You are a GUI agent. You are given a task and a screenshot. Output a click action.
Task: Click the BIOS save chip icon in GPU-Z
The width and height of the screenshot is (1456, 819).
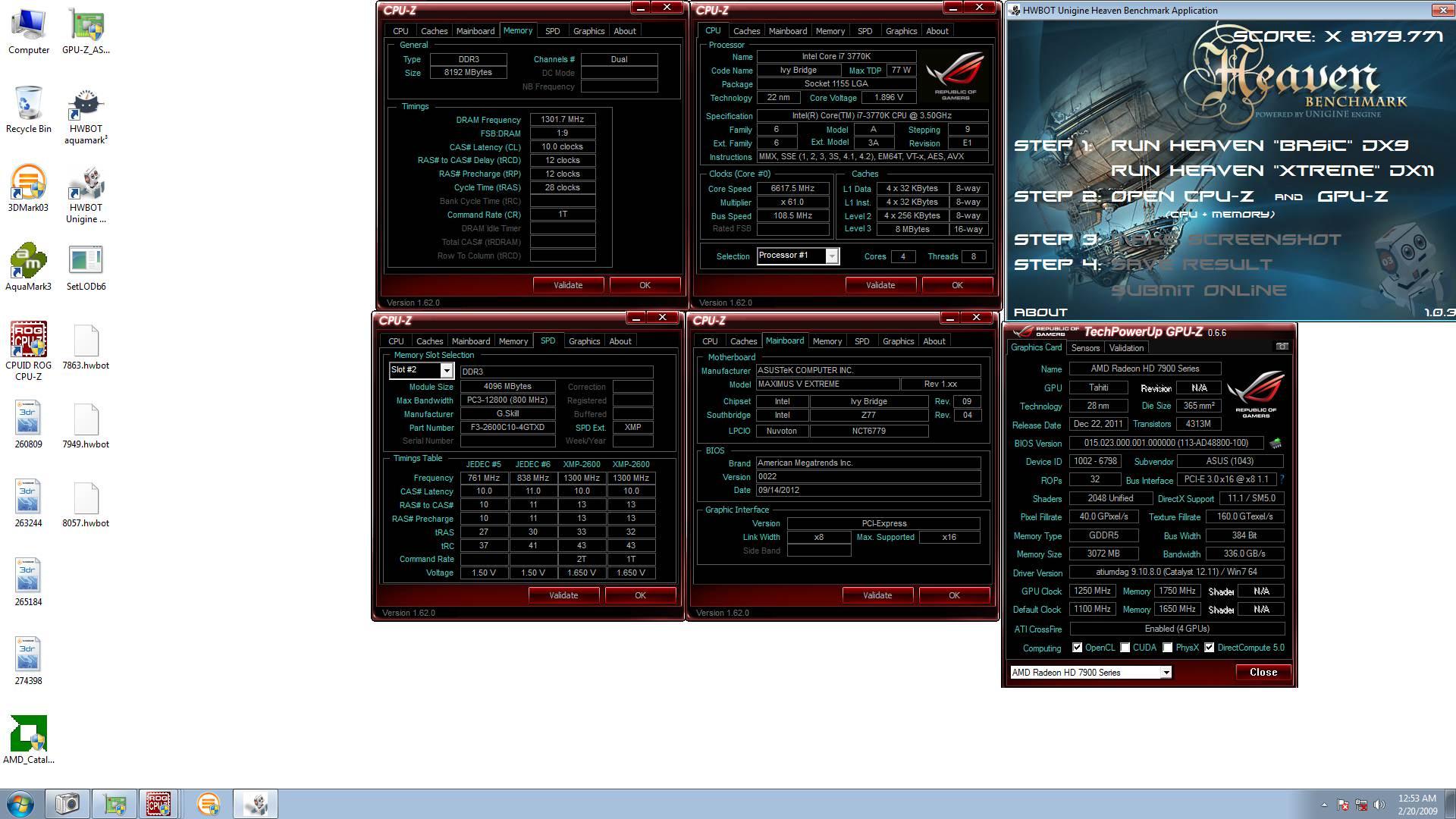(x=1276, y=443)
